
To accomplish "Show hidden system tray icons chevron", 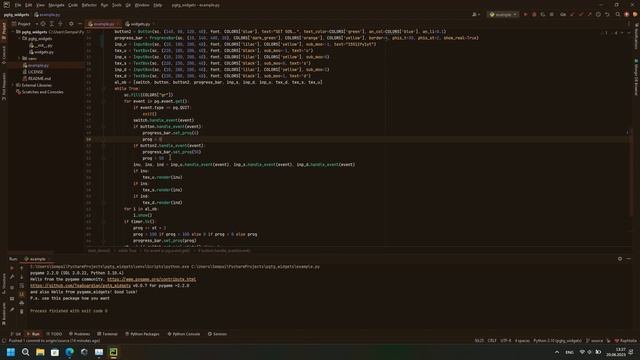I will (x=557, y=352).
